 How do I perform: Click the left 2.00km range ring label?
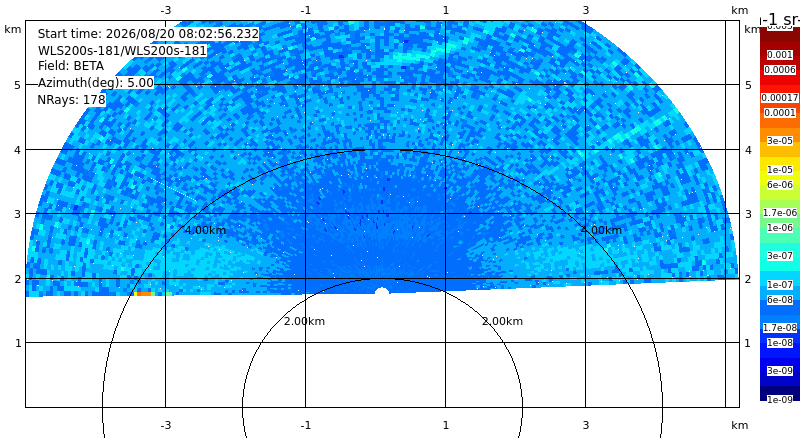(305, 321)
